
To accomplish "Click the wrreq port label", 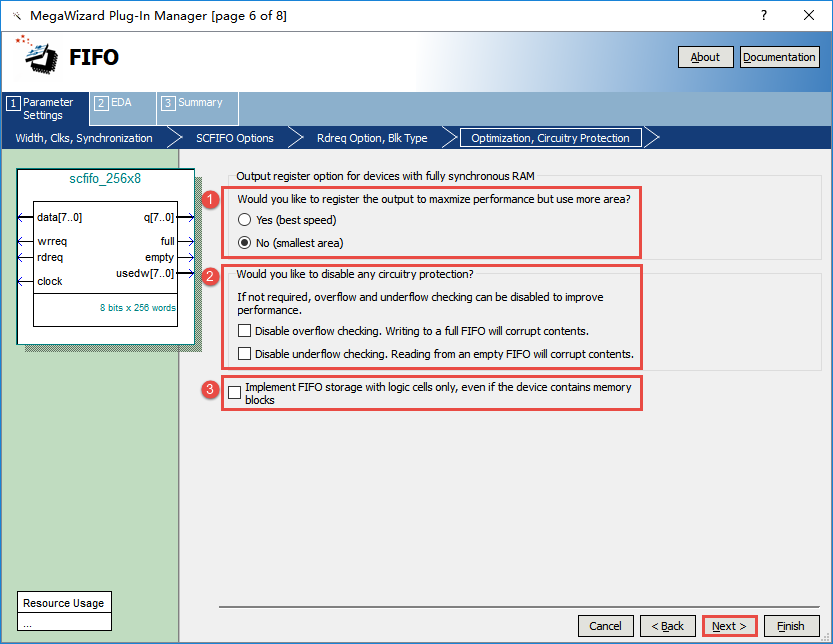I will tap(52, 241).
